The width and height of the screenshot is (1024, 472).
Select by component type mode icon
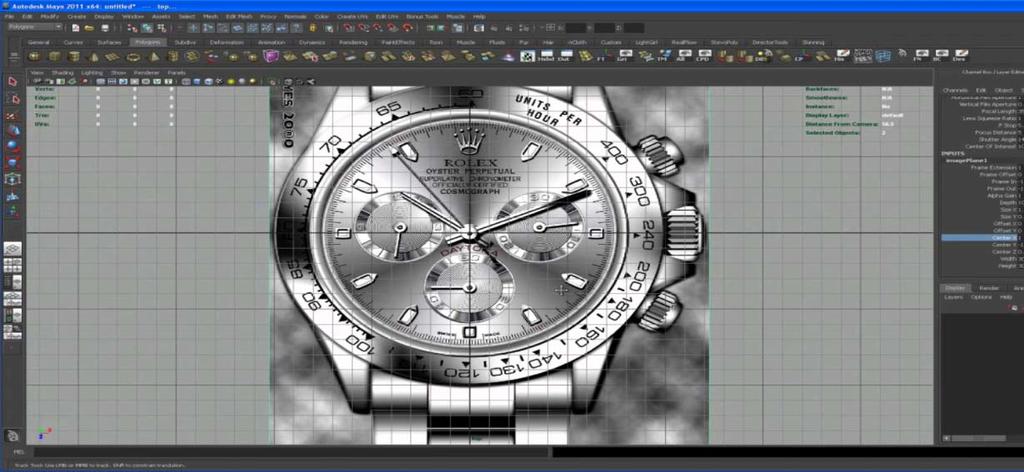[161, 28]
